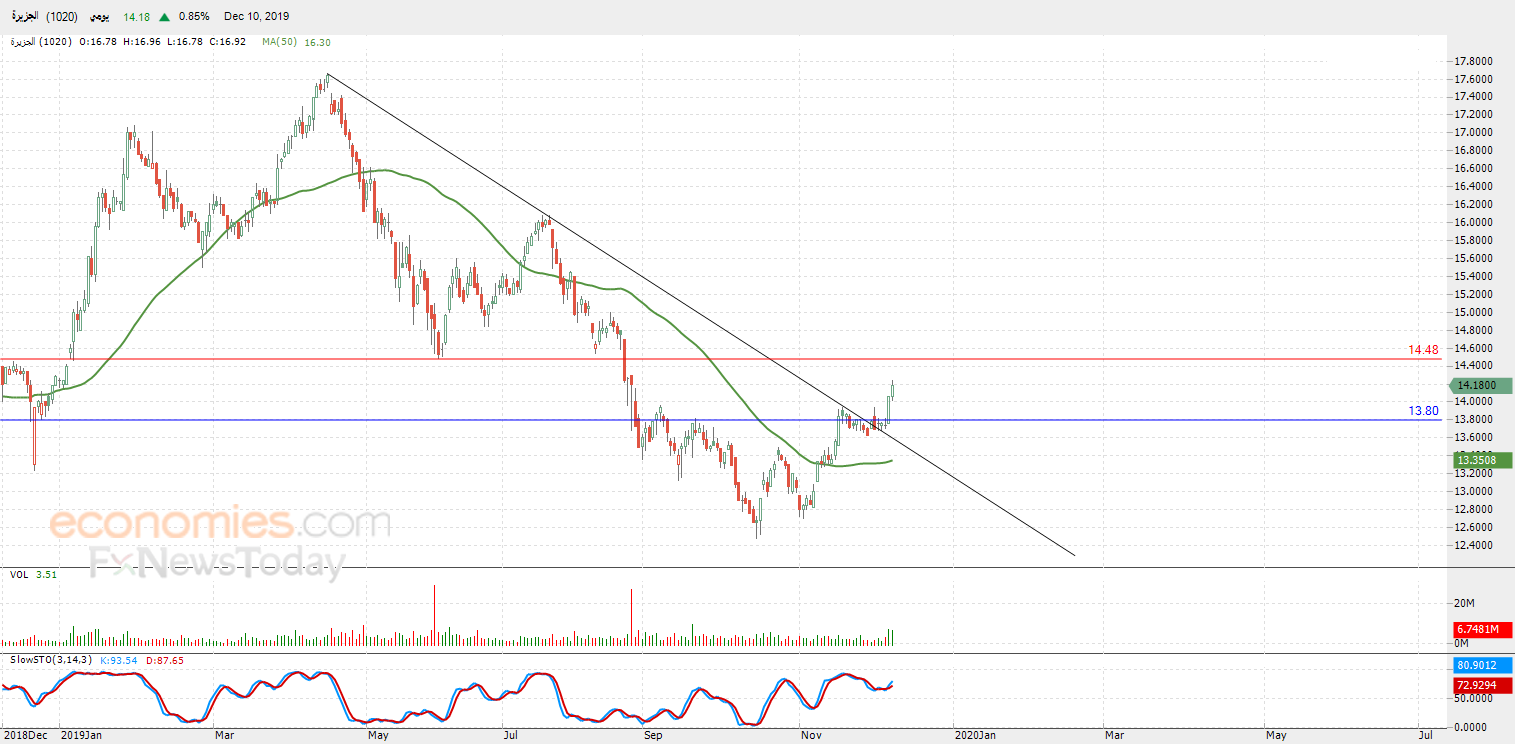Screen dimensions: 1515x744
Task: Click the D:87.65 stochastic readout
Action: point(163,660)
